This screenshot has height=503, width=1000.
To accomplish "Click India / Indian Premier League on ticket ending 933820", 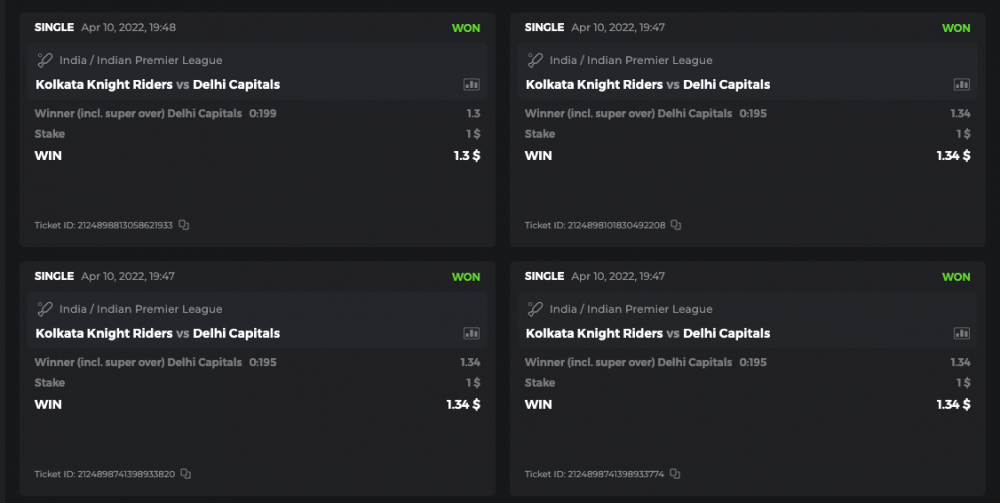I will [x=140, y=309].
